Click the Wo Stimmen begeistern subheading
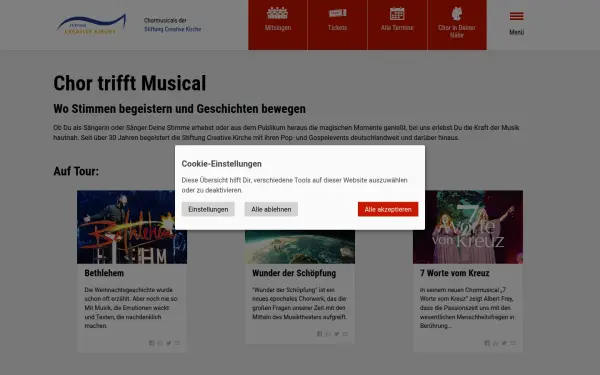600x375 pixels. tap(179, 109)
